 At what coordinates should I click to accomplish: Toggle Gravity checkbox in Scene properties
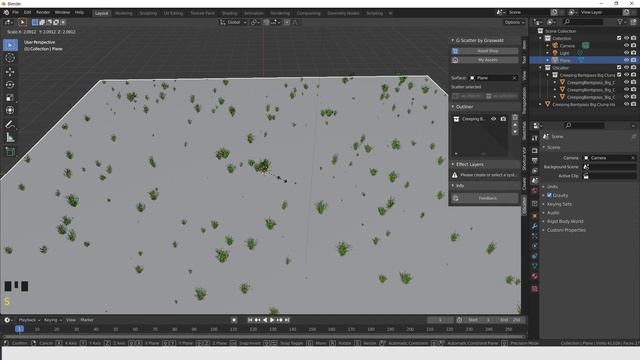549,196
